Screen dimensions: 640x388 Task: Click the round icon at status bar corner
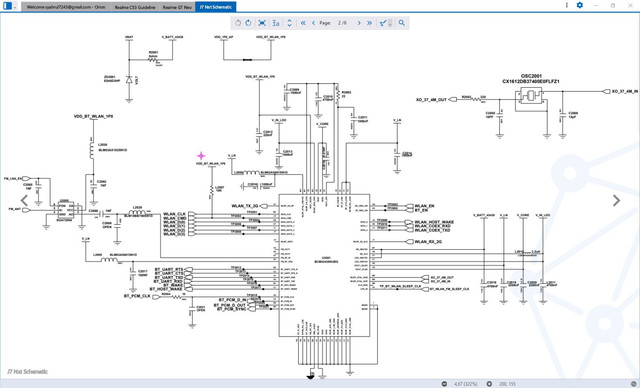tap(634, 384)
